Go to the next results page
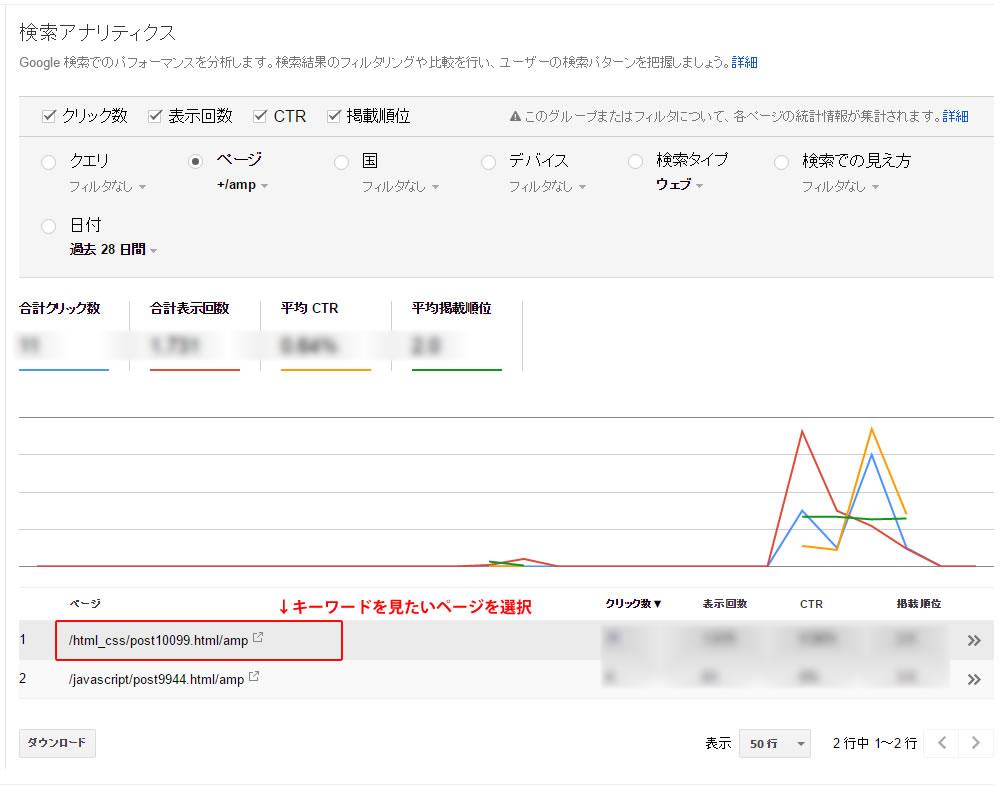1008x786 pixels. pyautogui.click(x=976, y=743)
